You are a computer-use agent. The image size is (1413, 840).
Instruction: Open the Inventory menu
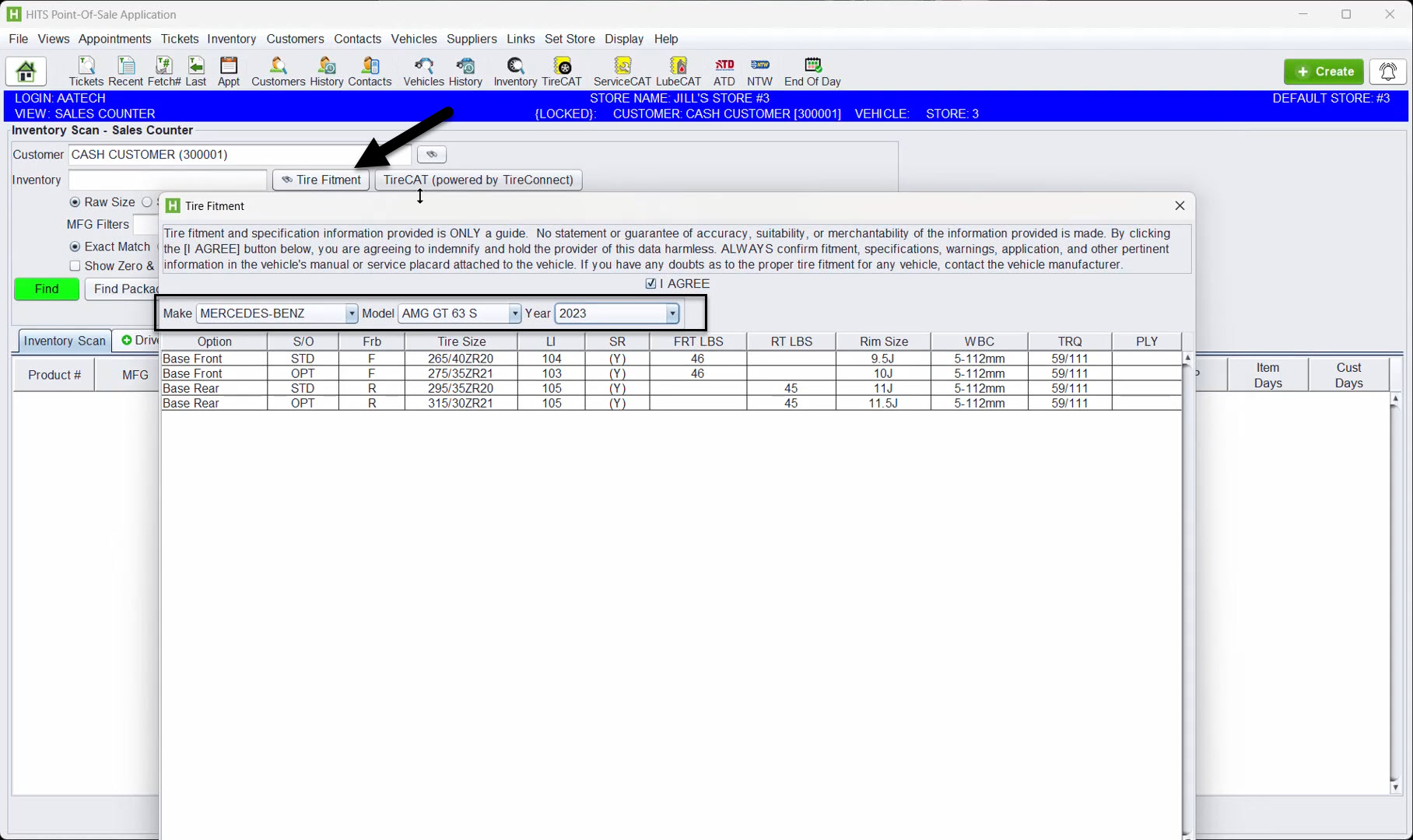pos(231,39)
